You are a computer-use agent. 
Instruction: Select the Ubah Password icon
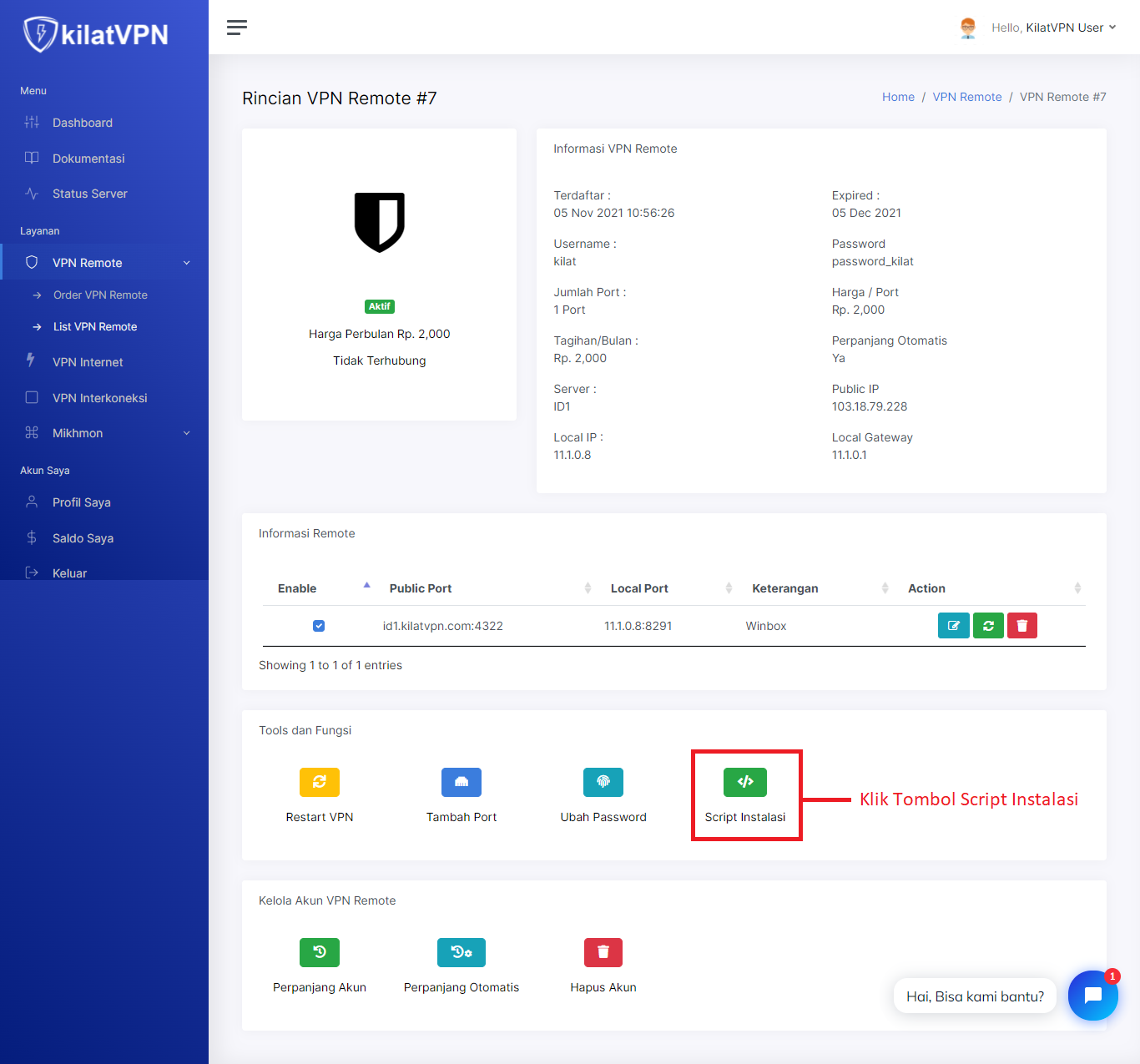click(603, 782)
